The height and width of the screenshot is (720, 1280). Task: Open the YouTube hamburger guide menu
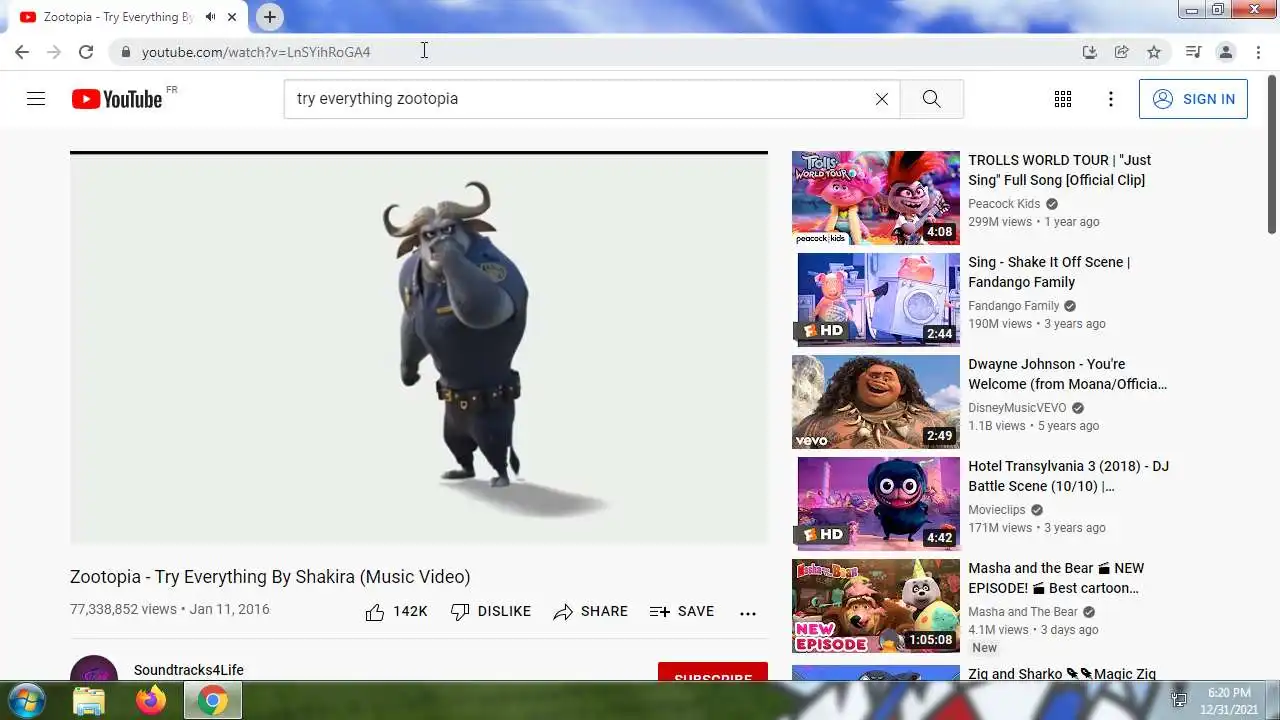tap(36, 99)
